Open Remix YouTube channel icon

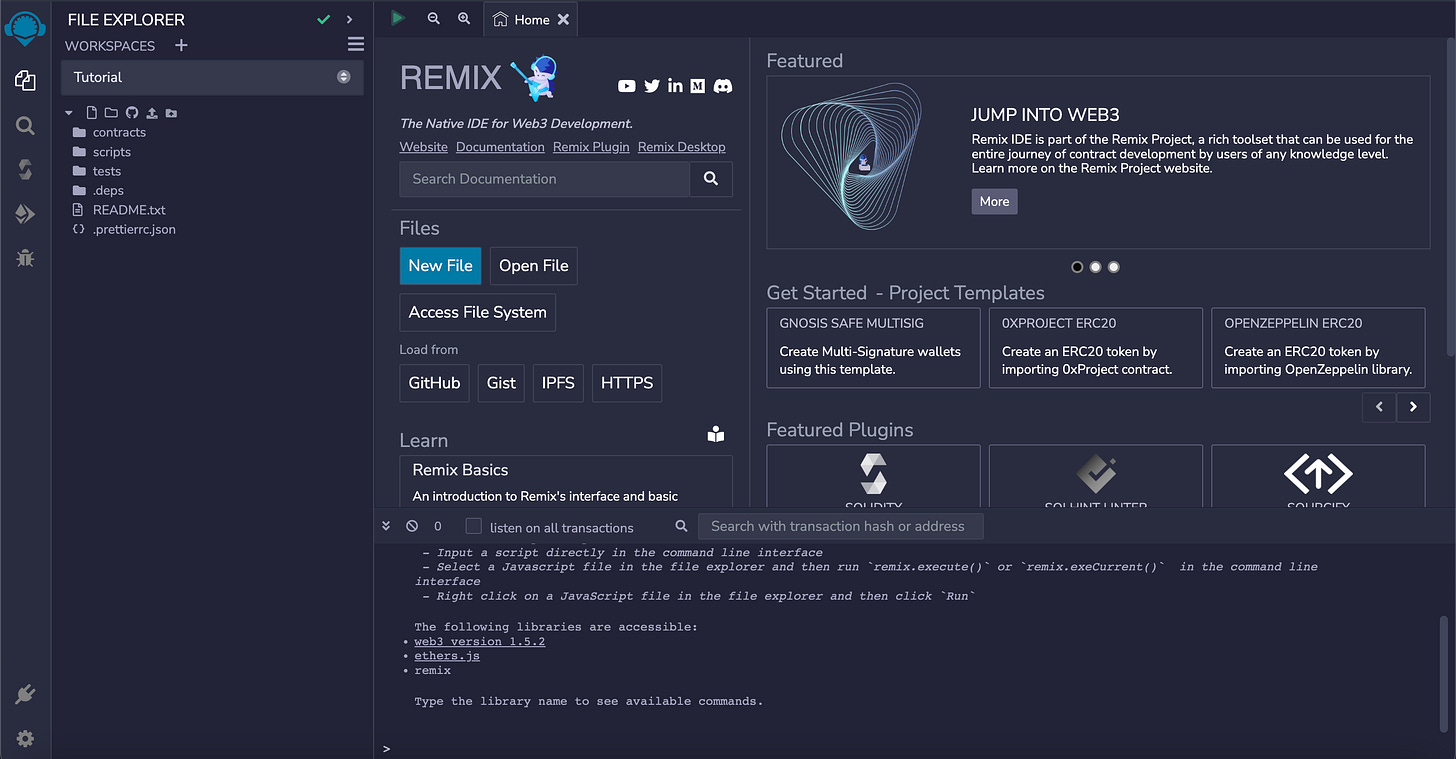(627, 86)
